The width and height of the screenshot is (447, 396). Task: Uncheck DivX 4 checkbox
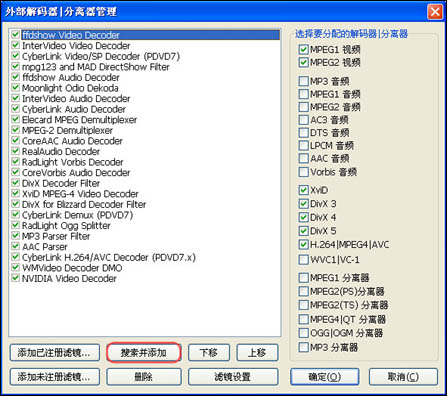pyautogui.click(x=303, y=217)
